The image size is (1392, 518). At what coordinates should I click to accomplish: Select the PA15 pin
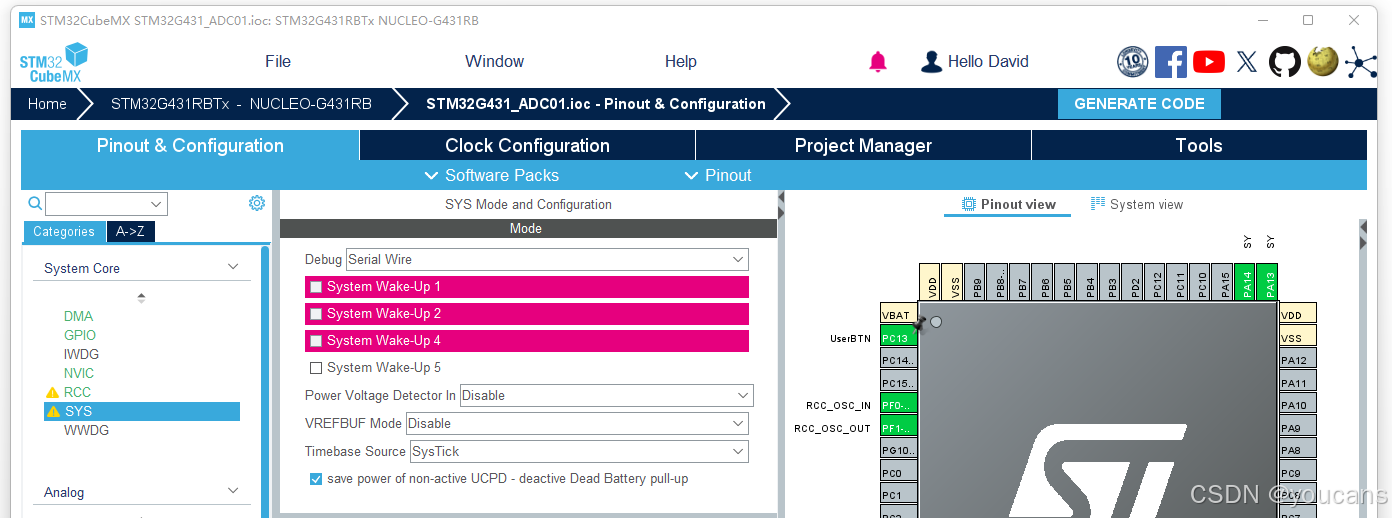[1222, 281]
